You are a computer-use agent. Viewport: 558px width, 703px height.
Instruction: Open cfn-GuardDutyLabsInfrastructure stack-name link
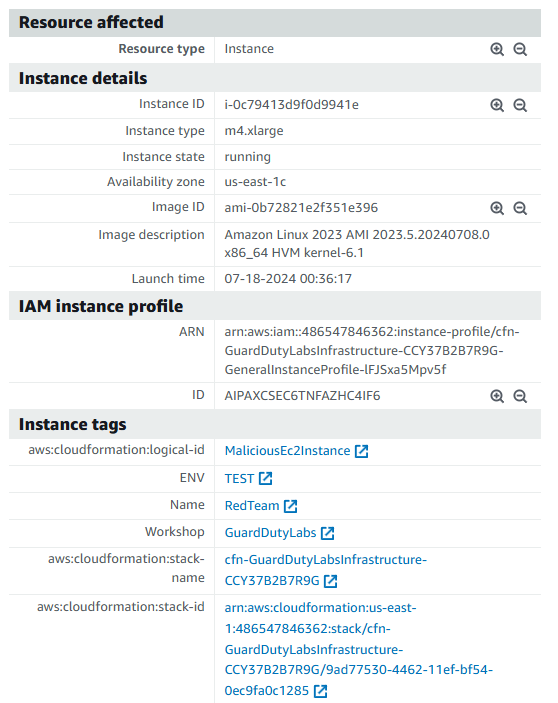(326, 570)
